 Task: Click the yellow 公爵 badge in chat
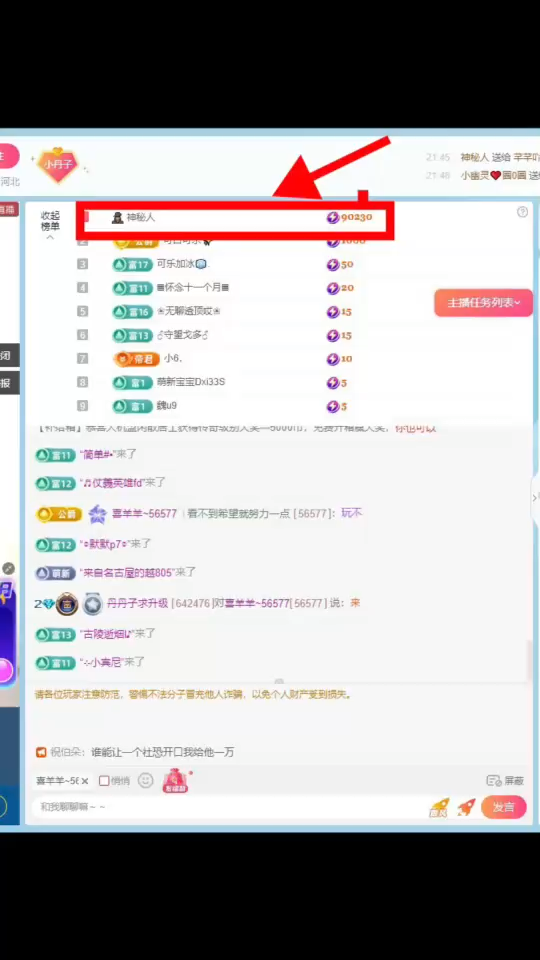tap(59, 514)
